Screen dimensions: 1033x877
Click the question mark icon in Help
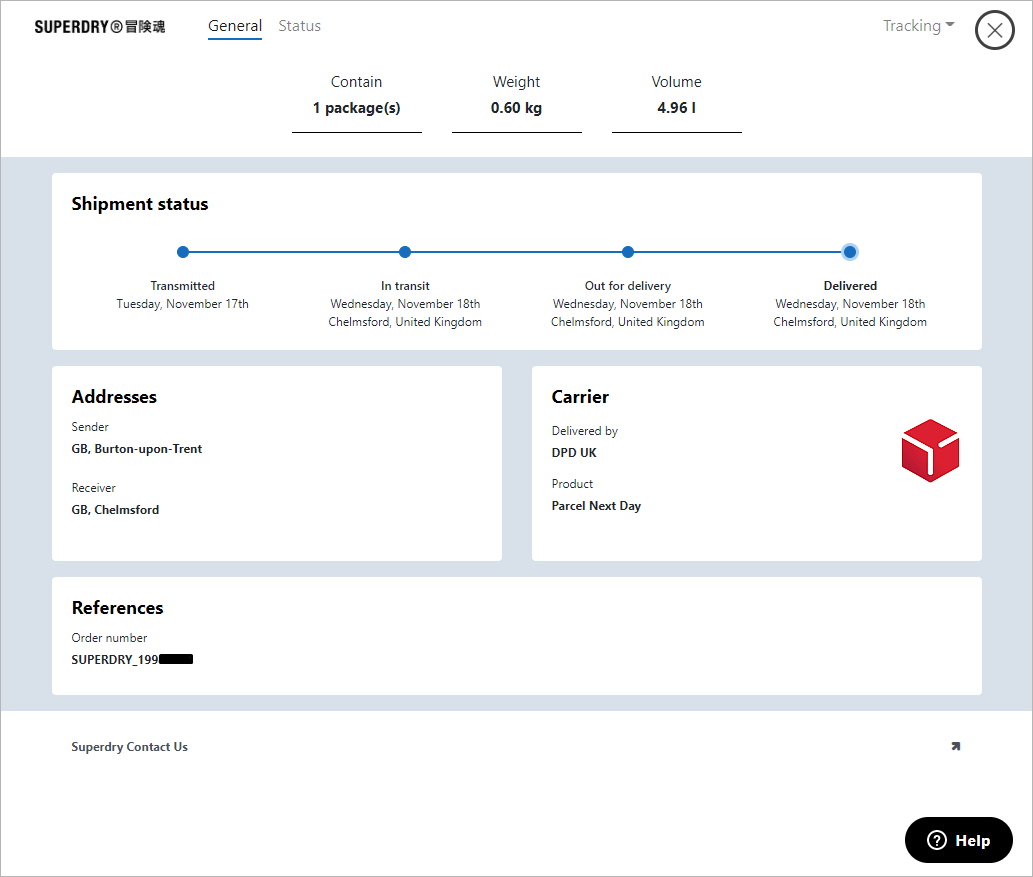(x=937, y=840)
